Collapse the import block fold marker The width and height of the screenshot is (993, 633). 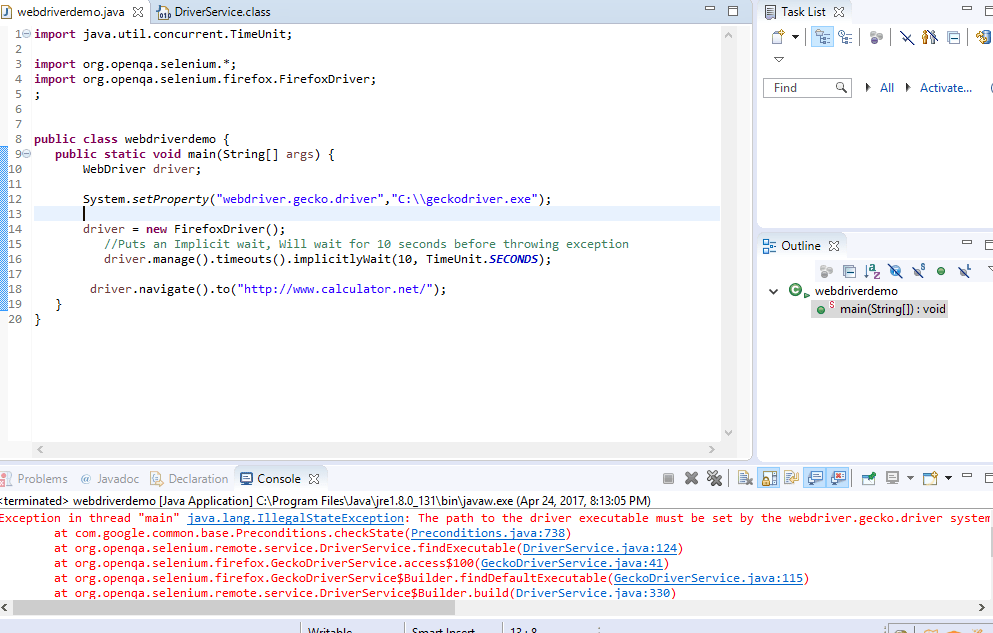click(27, 34)
